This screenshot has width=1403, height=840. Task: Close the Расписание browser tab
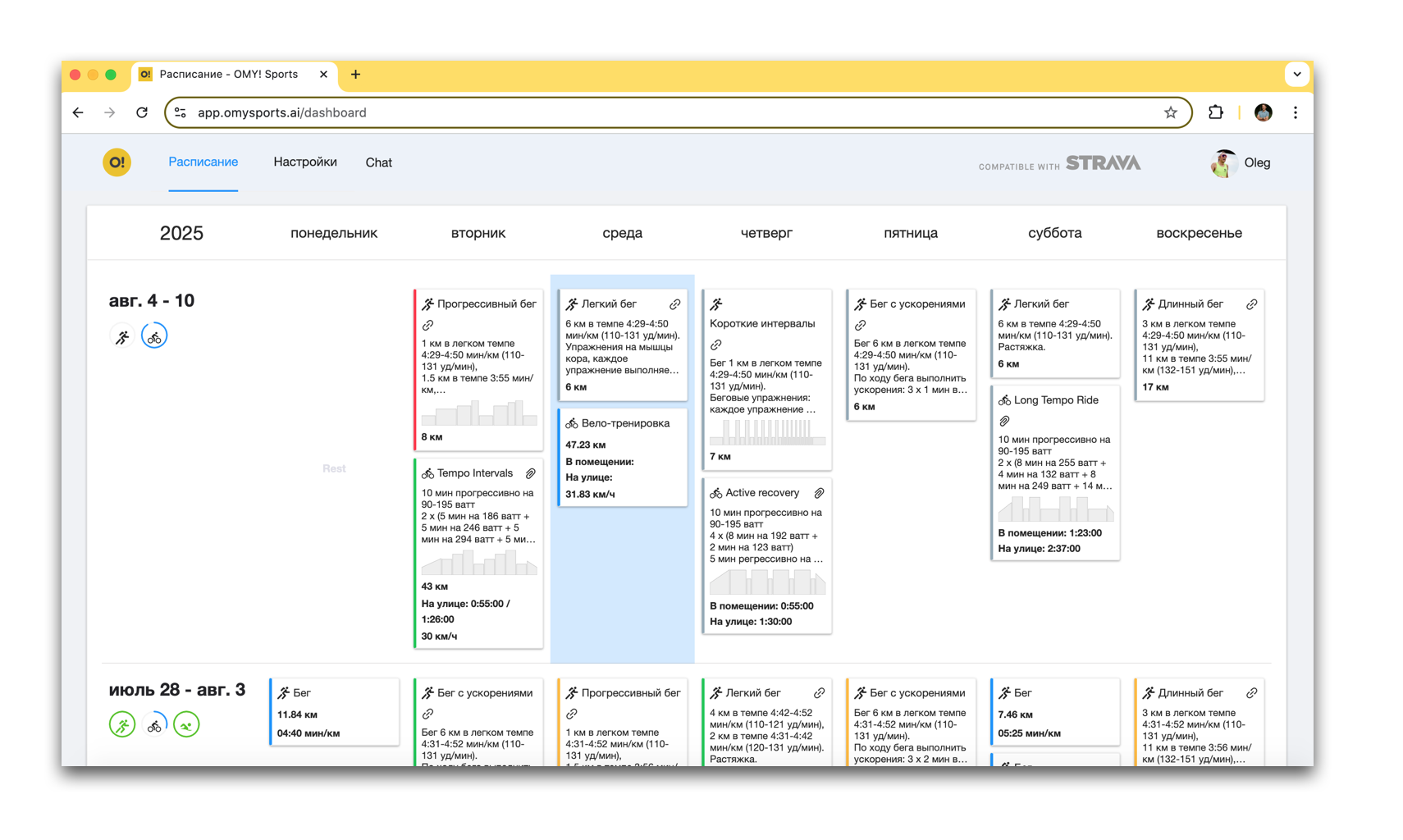(323, 75)
